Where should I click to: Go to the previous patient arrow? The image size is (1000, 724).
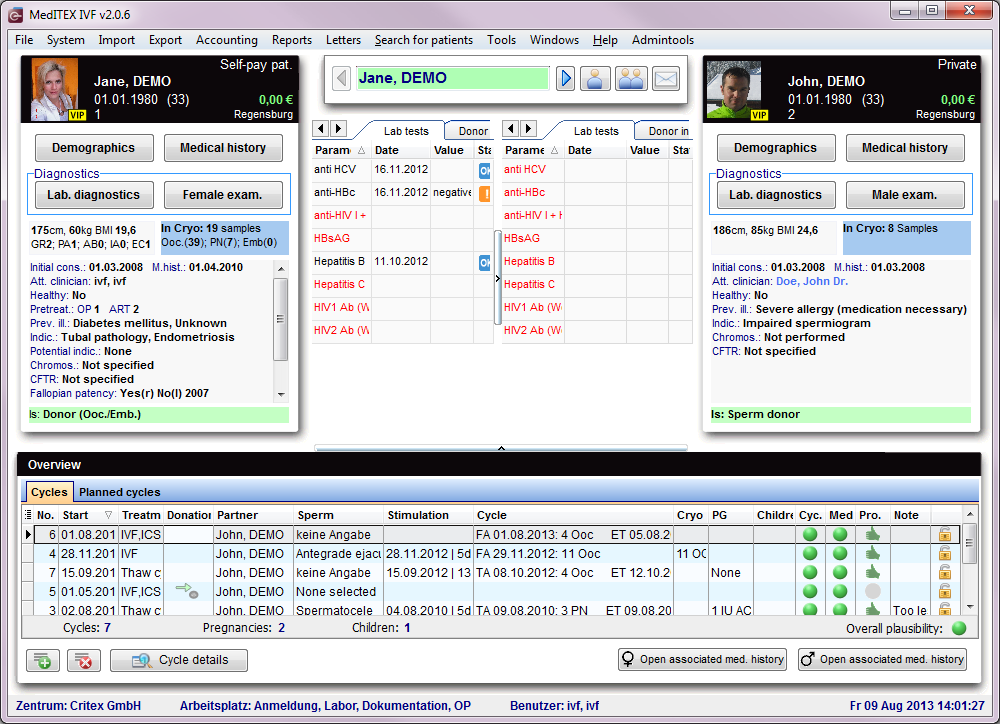[342, 78]
